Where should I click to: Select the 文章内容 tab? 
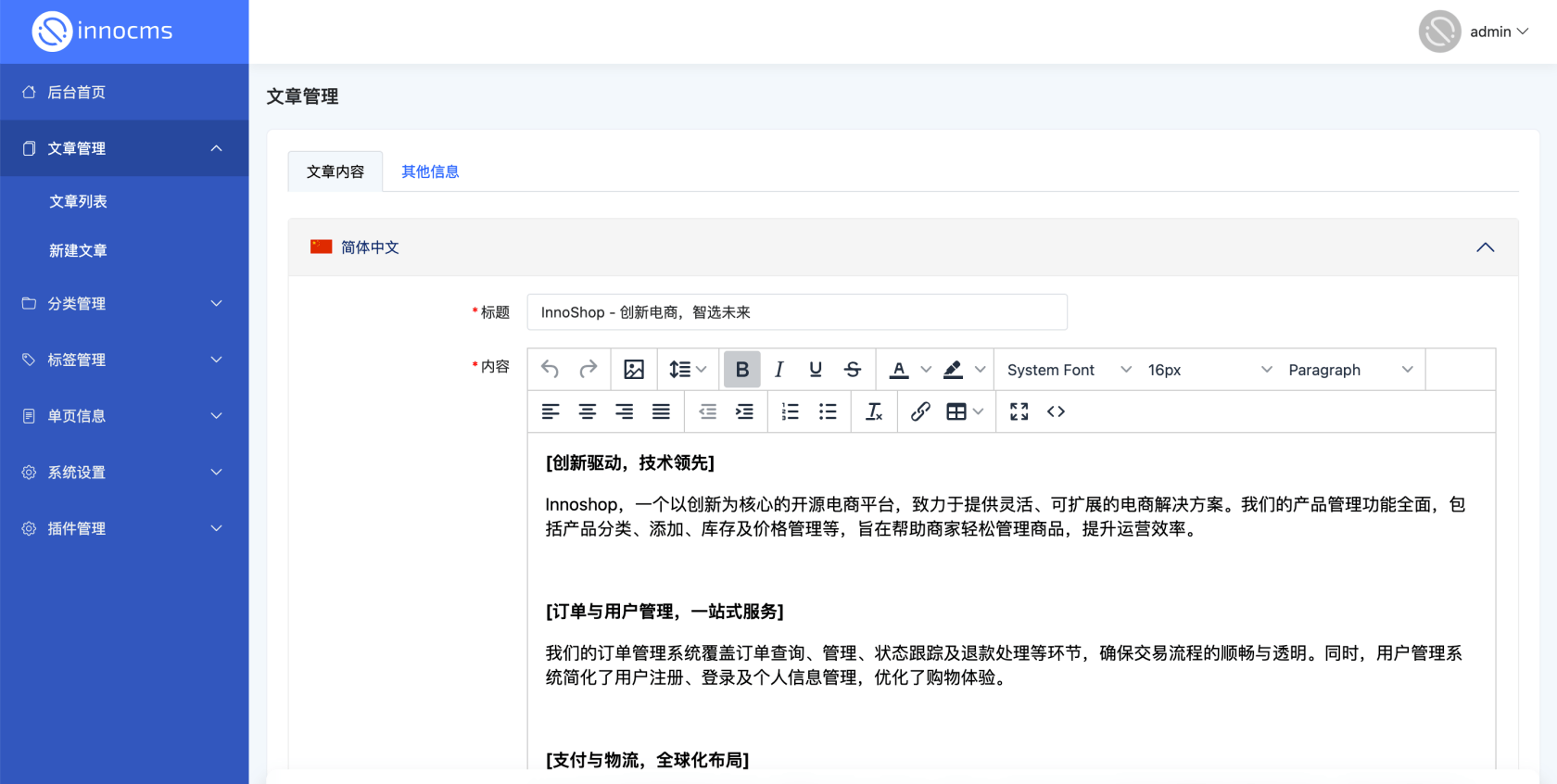coord(335,171)
